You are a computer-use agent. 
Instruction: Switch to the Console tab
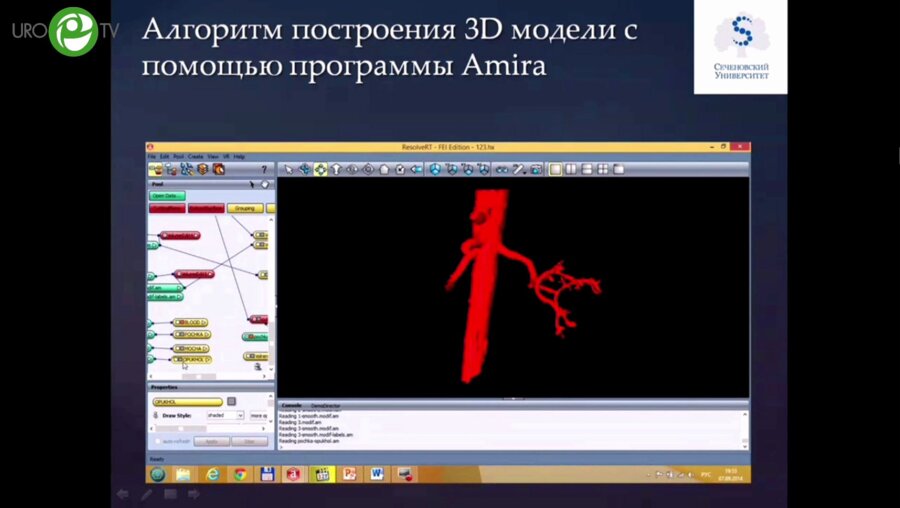point(292,405)
